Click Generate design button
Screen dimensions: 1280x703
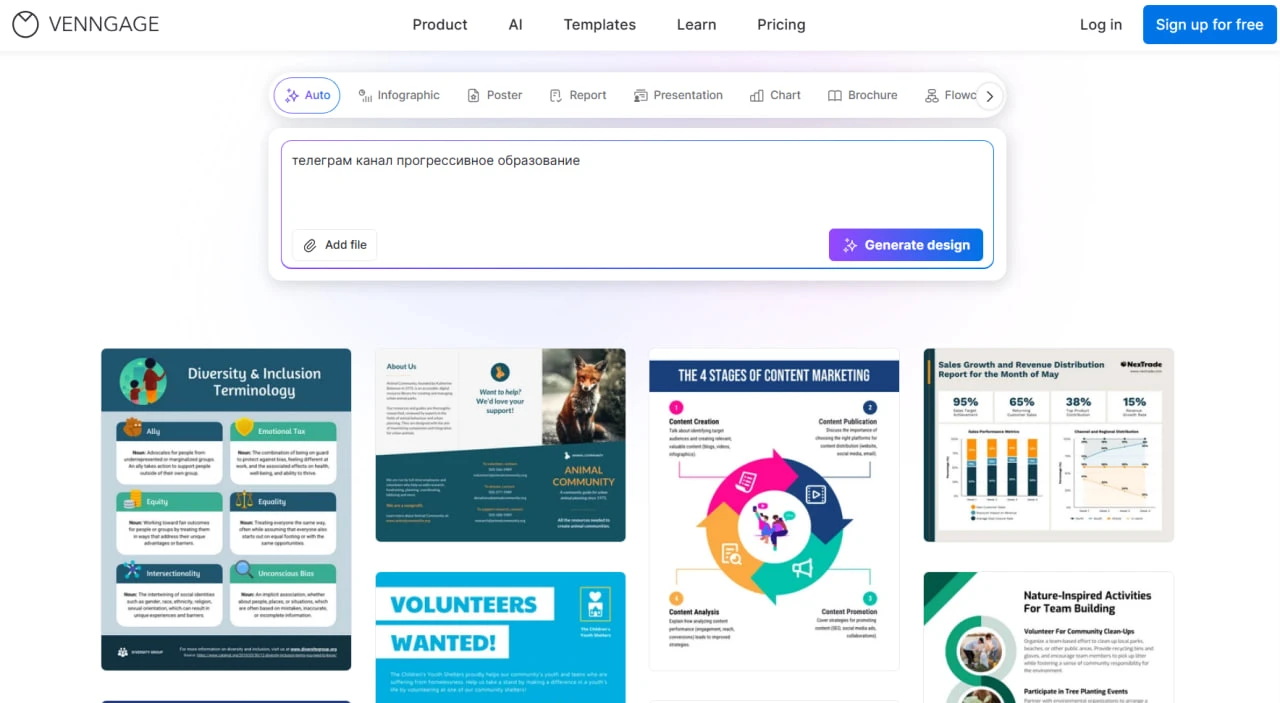pyautogui.click(x=906, y=245)
